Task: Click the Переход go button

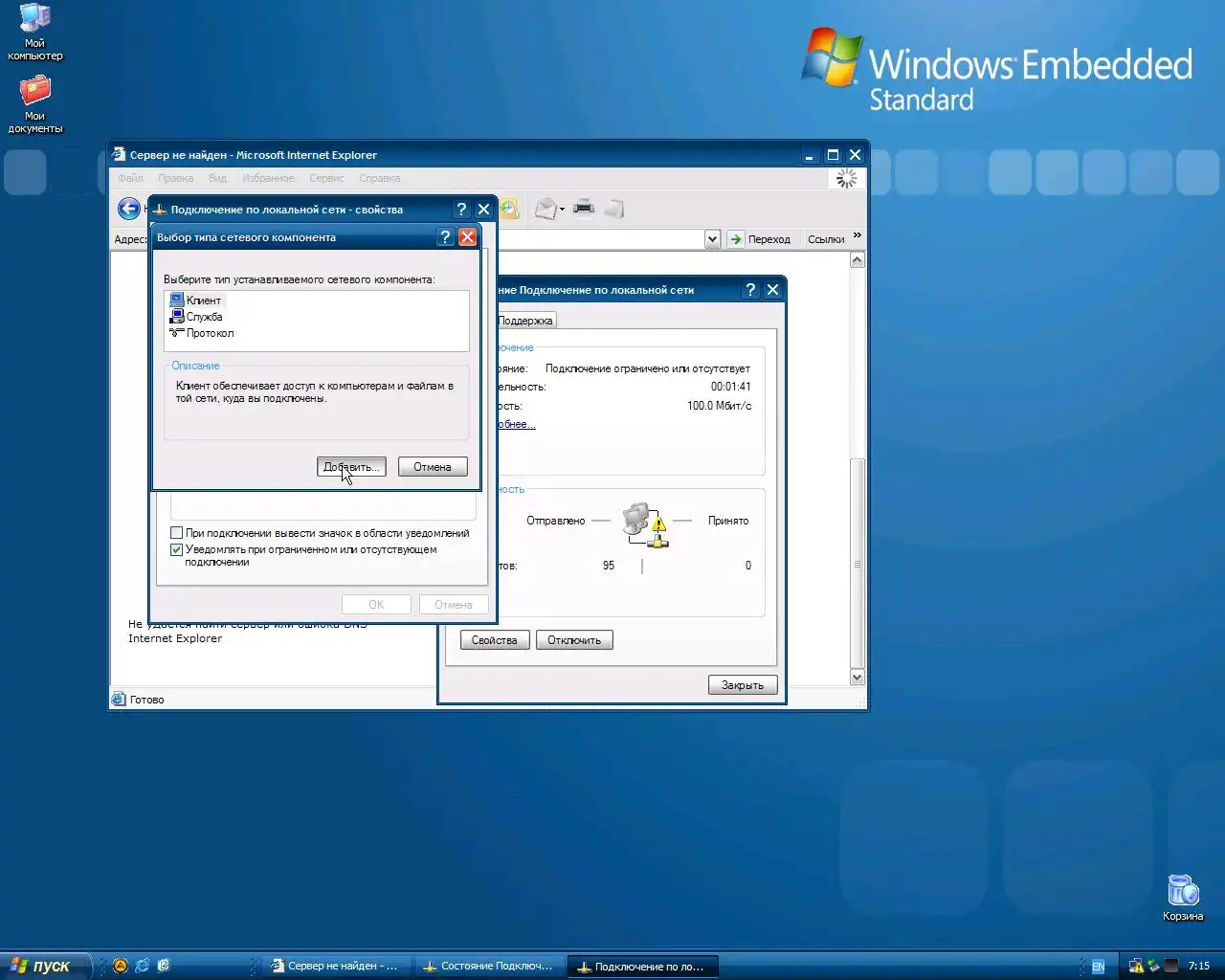Action: [760, 239]
